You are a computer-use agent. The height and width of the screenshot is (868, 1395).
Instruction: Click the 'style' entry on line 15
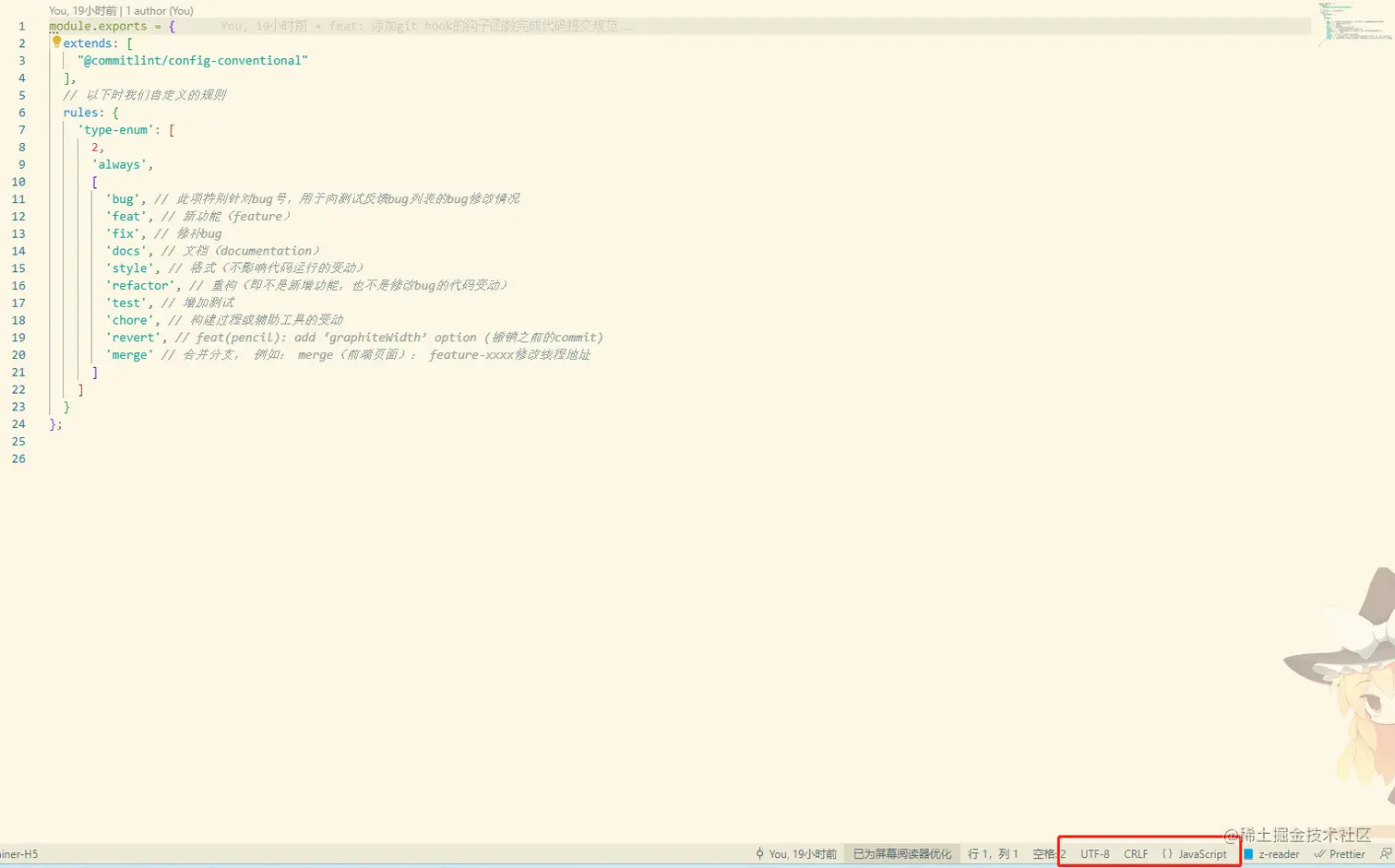coord(130,268)
